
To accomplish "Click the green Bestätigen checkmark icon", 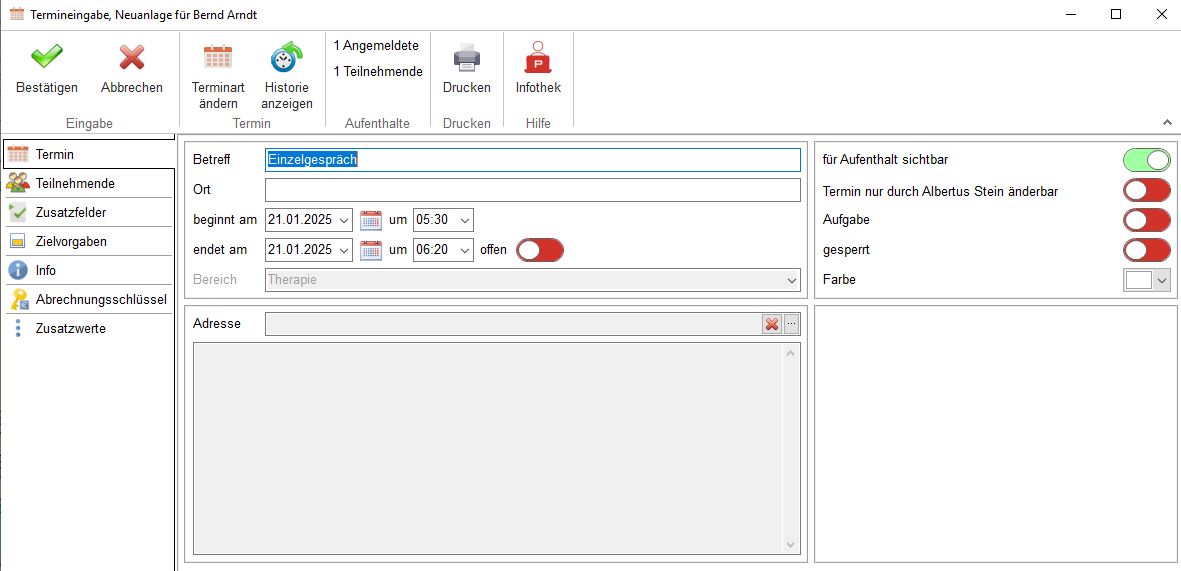I will [46, 58].
